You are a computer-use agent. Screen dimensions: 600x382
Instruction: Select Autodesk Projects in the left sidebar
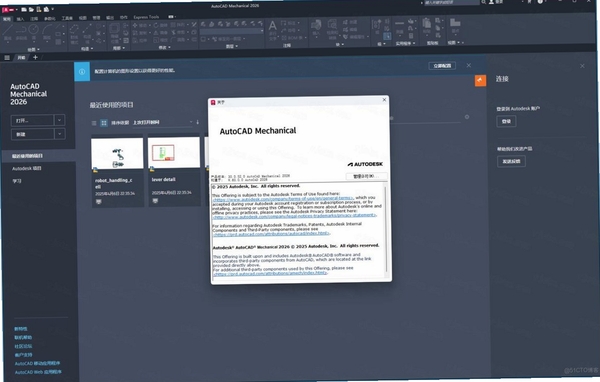[27, 168]
